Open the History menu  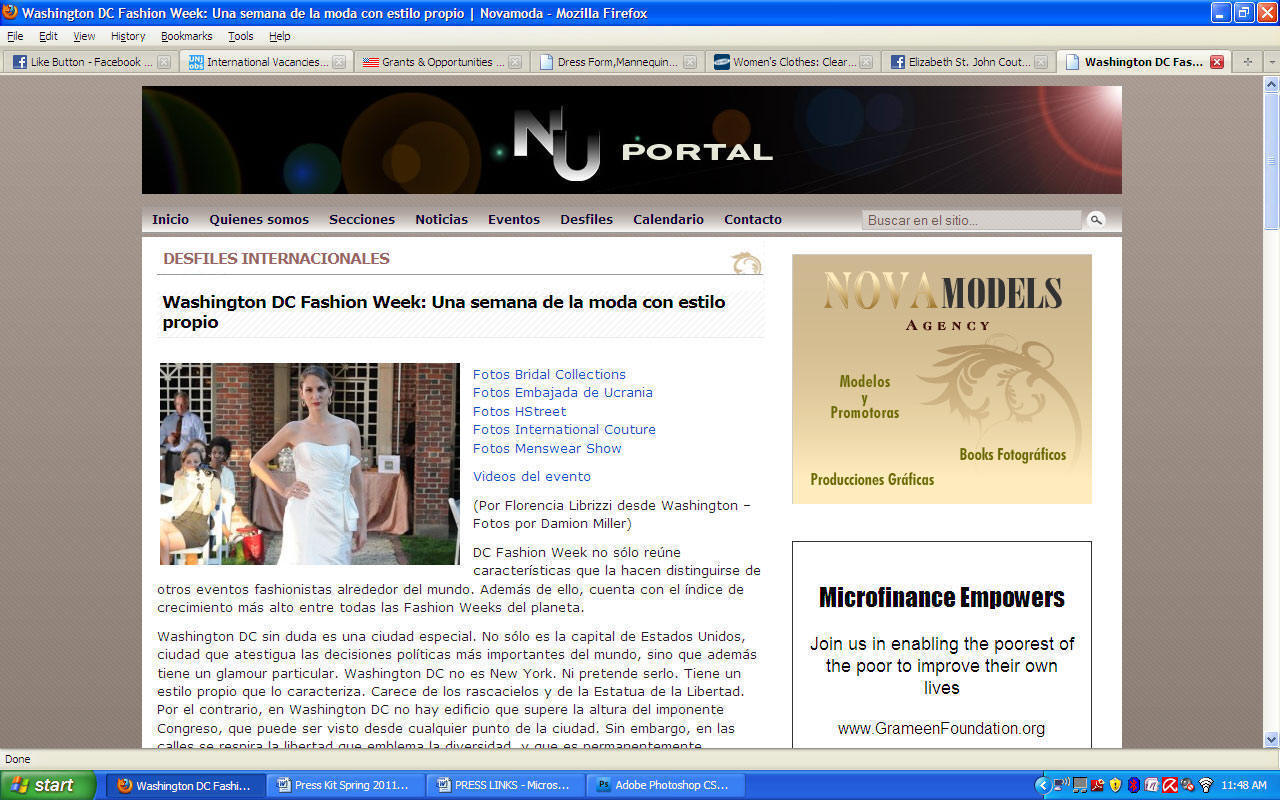coord(128,36)
